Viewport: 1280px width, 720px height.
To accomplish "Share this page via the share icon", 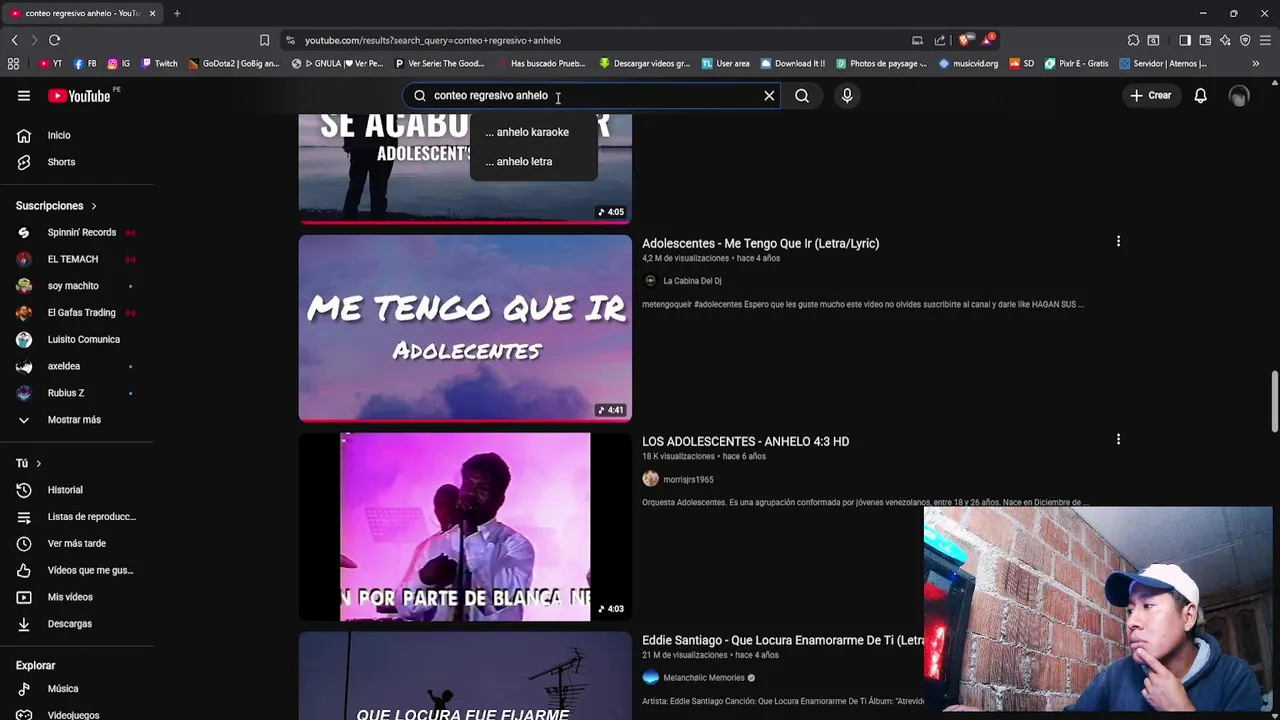I will point(940,40).
